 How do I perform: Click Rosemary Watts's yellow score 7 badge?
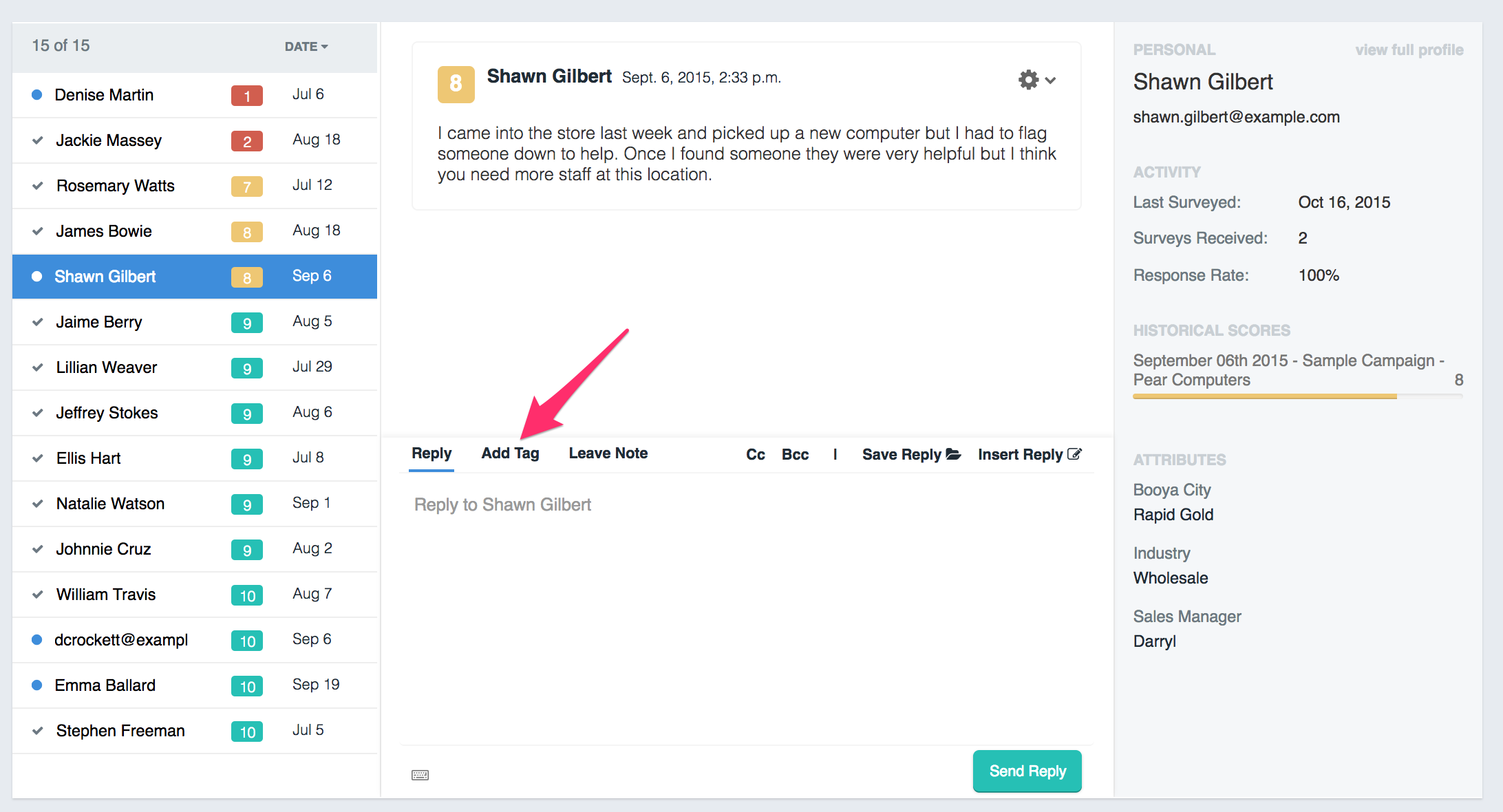coord(246,186)
